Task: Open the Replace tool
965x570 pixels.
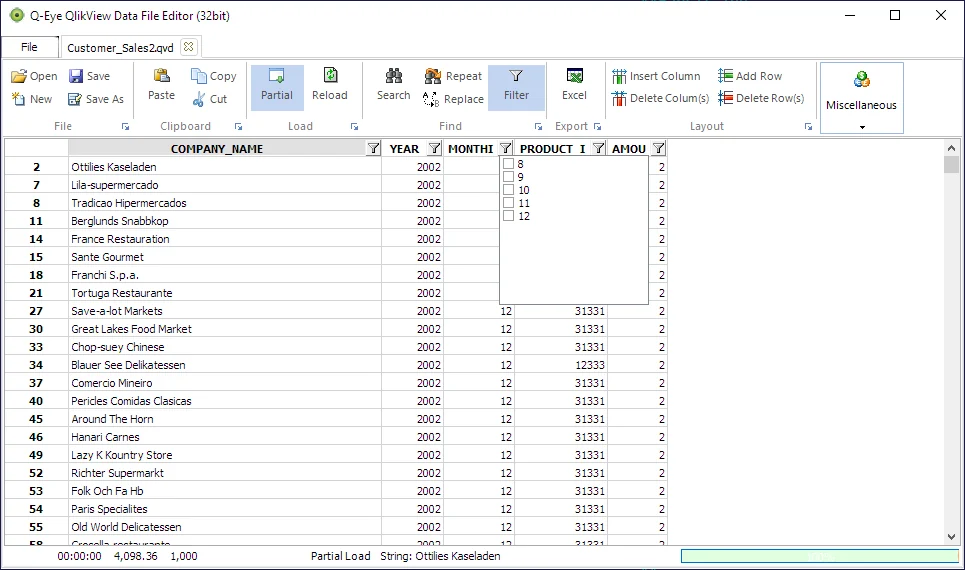Action: [454, 98]
